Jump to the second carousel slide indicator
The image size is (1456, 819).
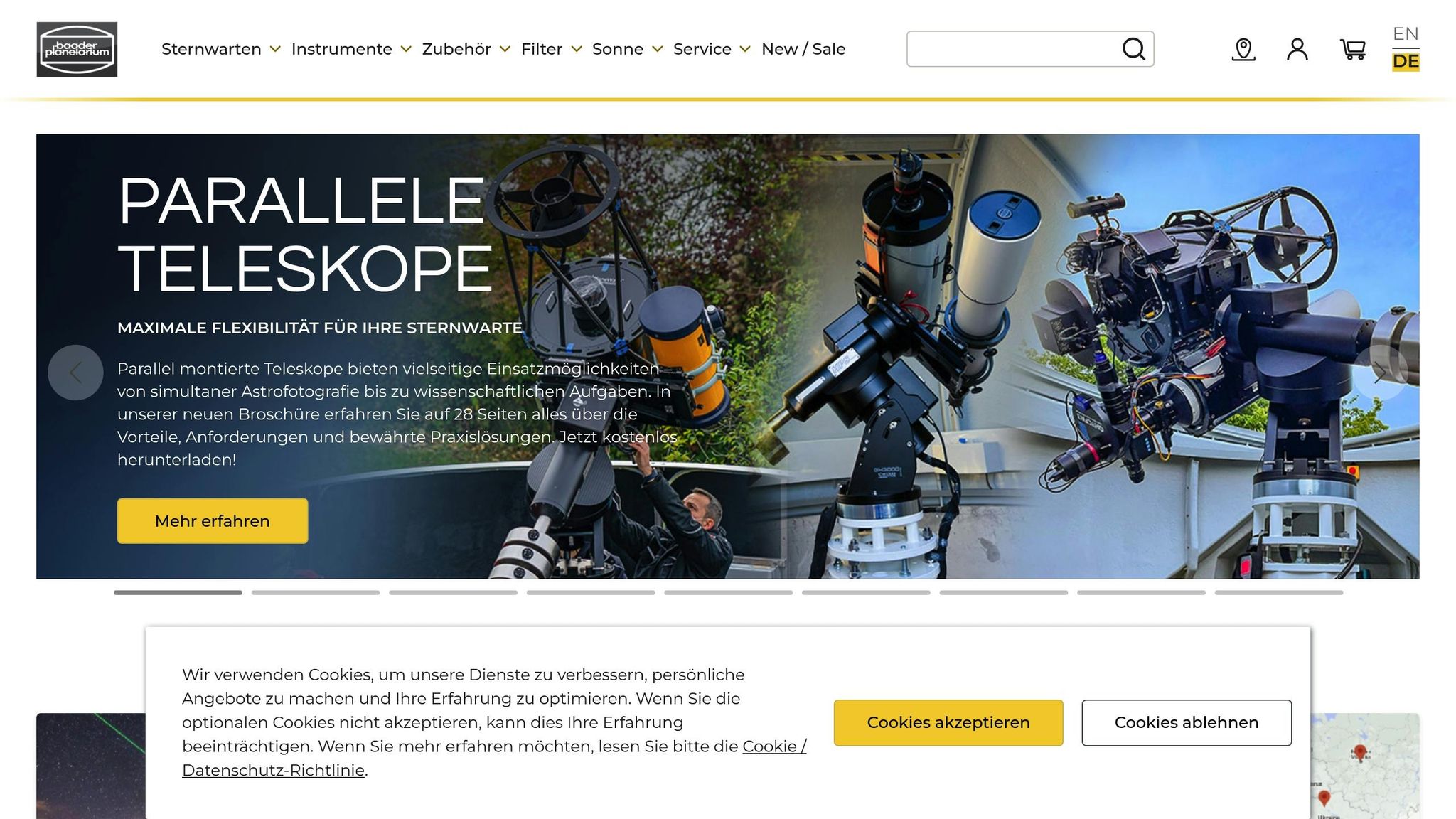tap(316, 592)
